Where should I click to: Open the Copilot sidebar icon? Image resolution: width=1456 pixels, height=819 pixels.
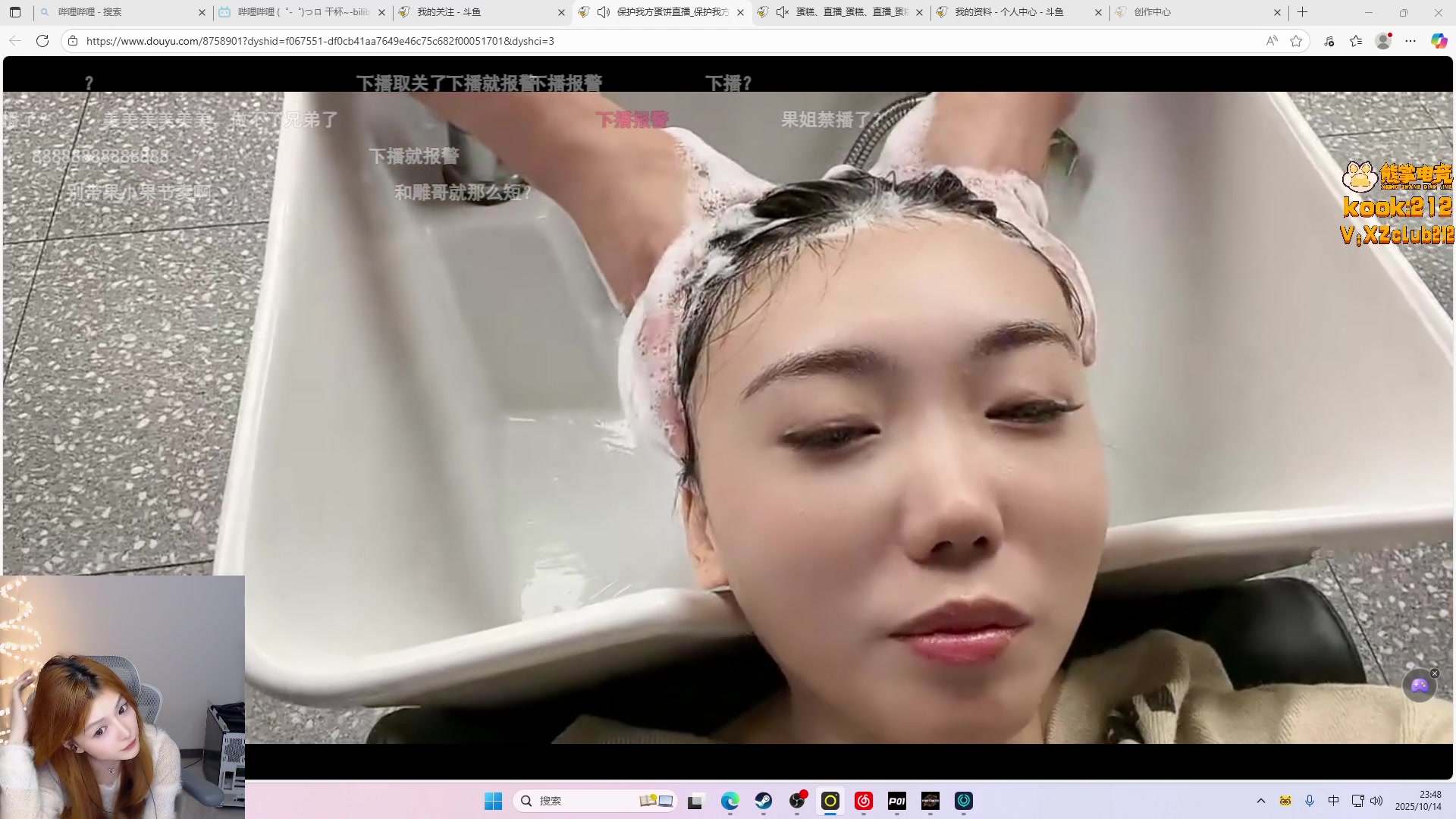click(x=1439, y=41)
